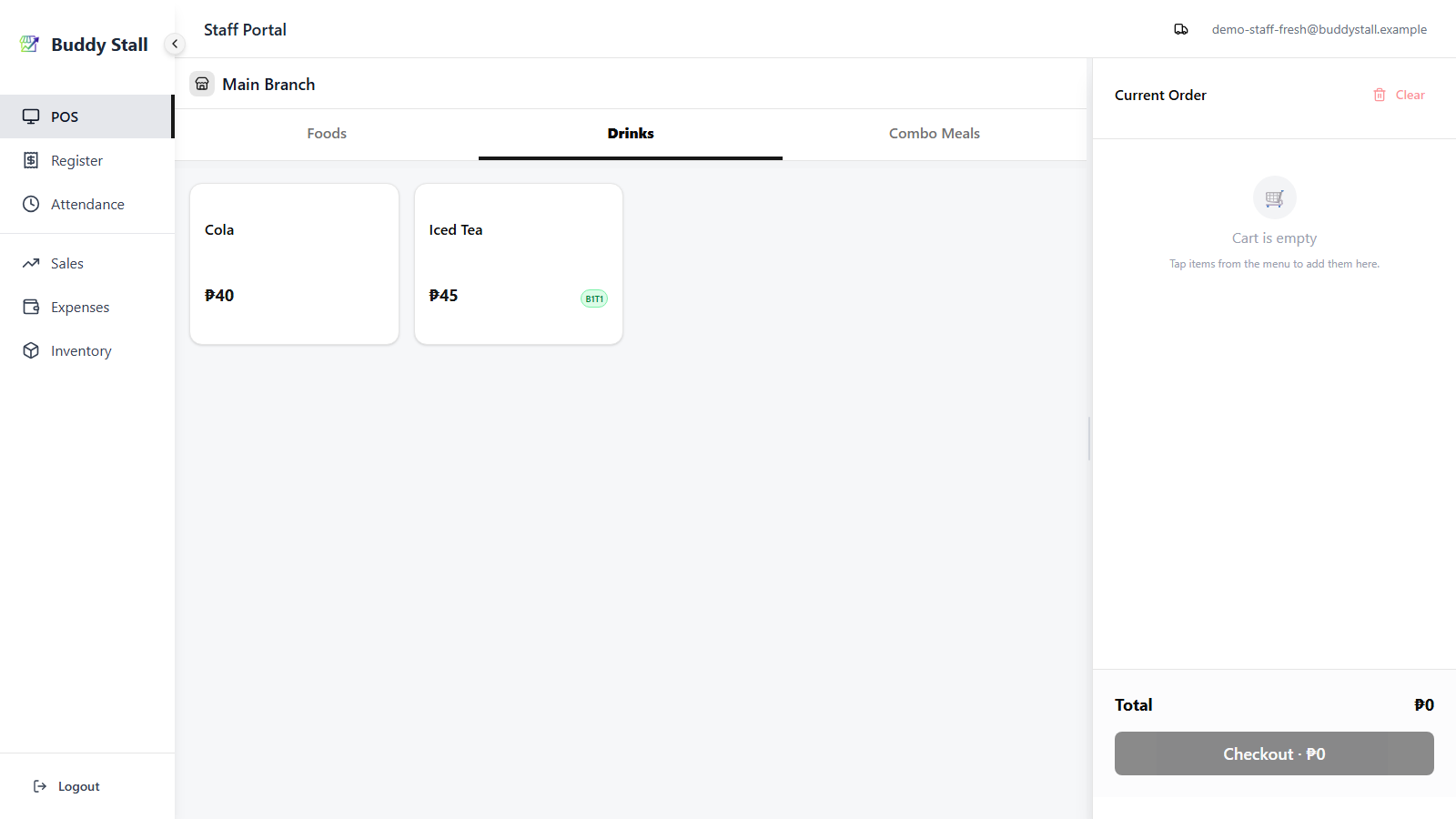Click the 'Tap items from the menu' hint
The width and height of the screenshot is (1456, 819).
(x=1274, y=264)
